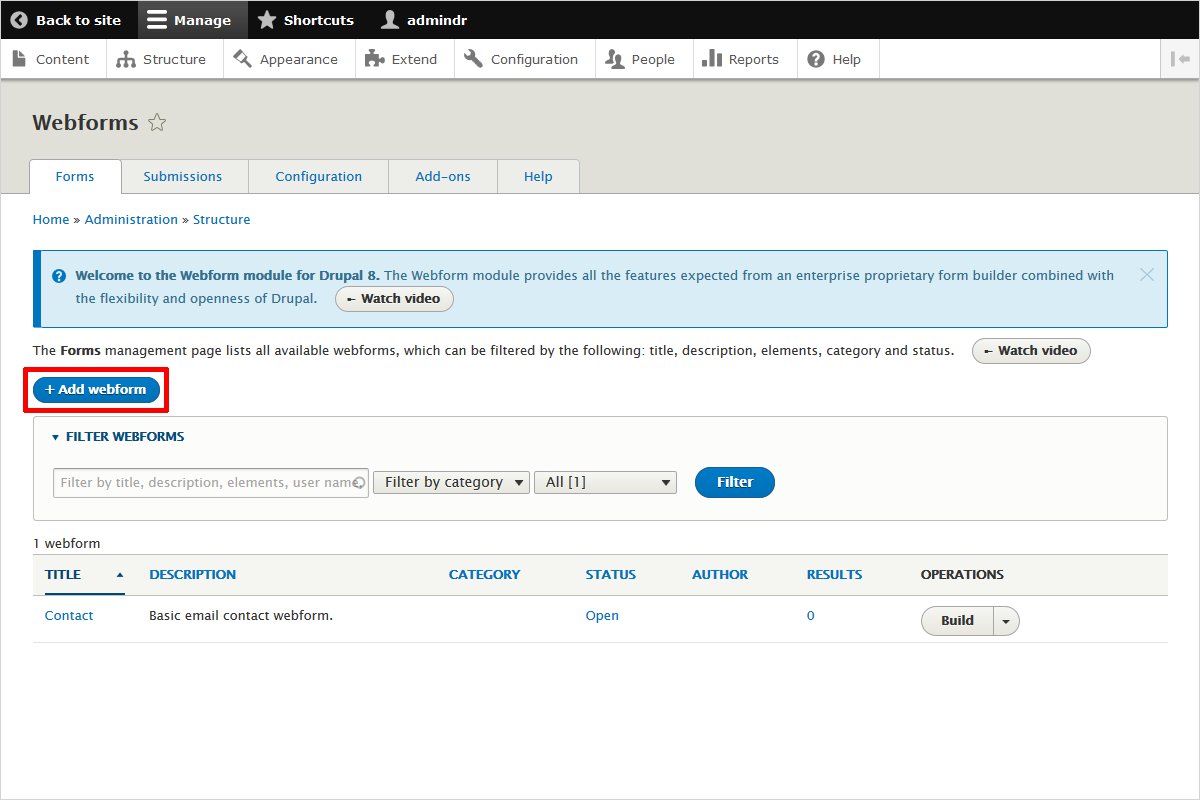Click the star icon beside Webforms title

(x=157, y=123)
